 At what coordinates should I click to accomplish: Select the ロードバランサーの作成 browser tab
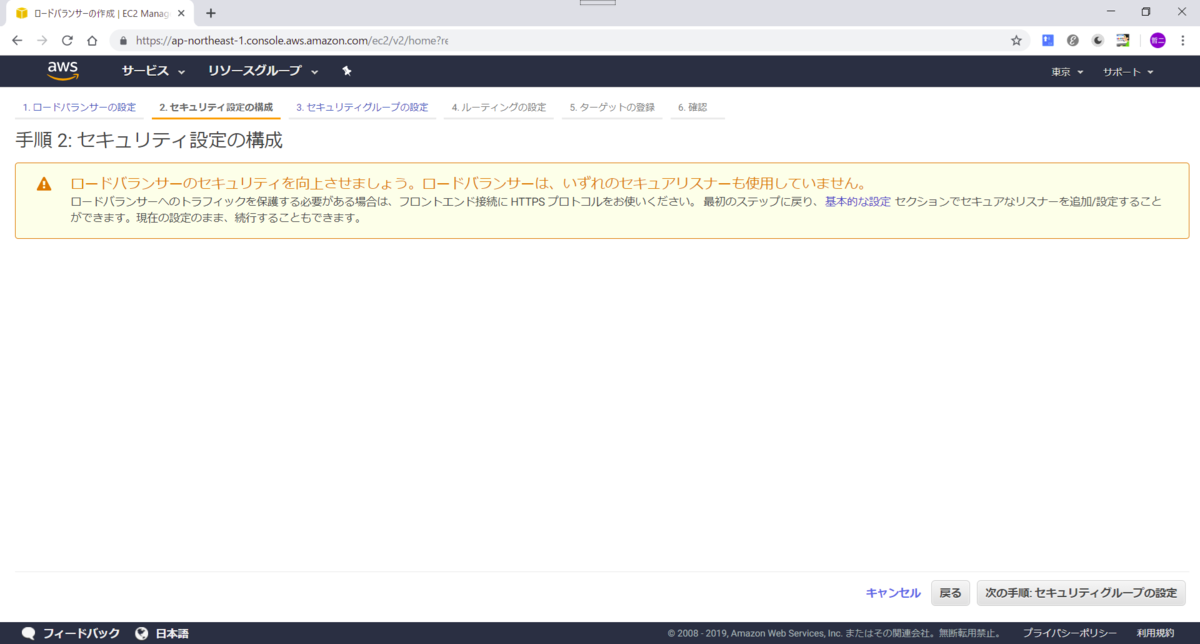pos(90,14)
